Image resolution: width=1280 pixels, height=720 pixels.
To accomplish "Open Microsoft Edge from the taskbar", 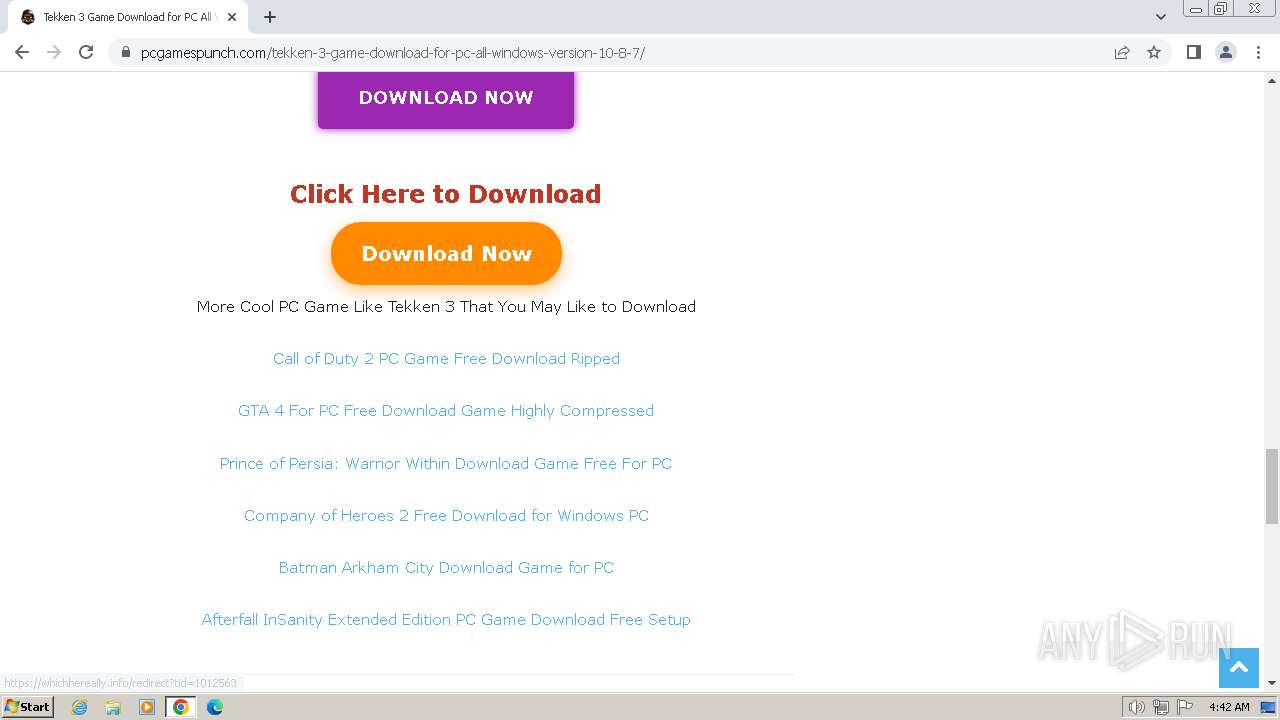I will coord(215,707).
